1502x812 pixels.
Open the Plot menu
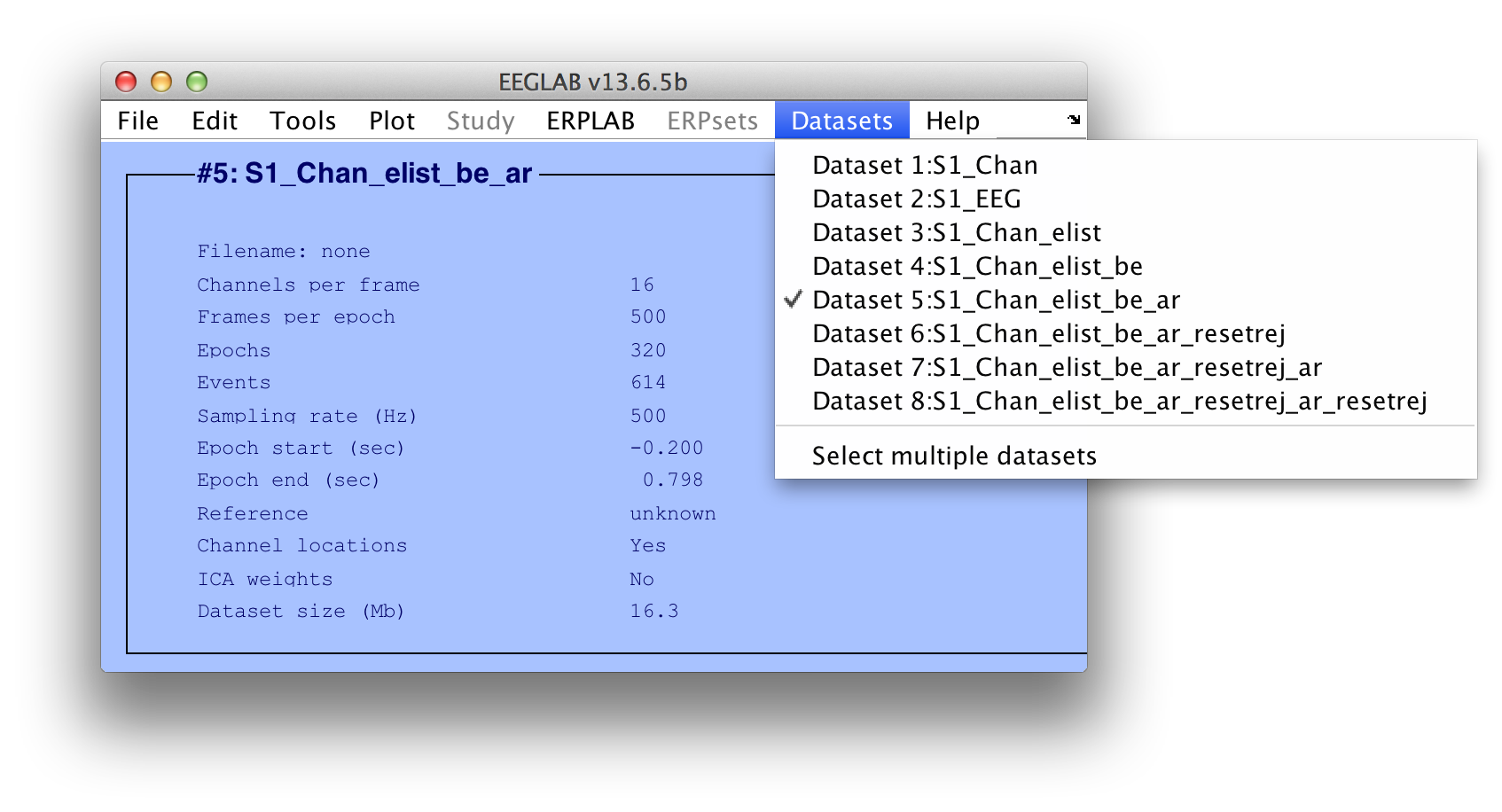(392, 121)
